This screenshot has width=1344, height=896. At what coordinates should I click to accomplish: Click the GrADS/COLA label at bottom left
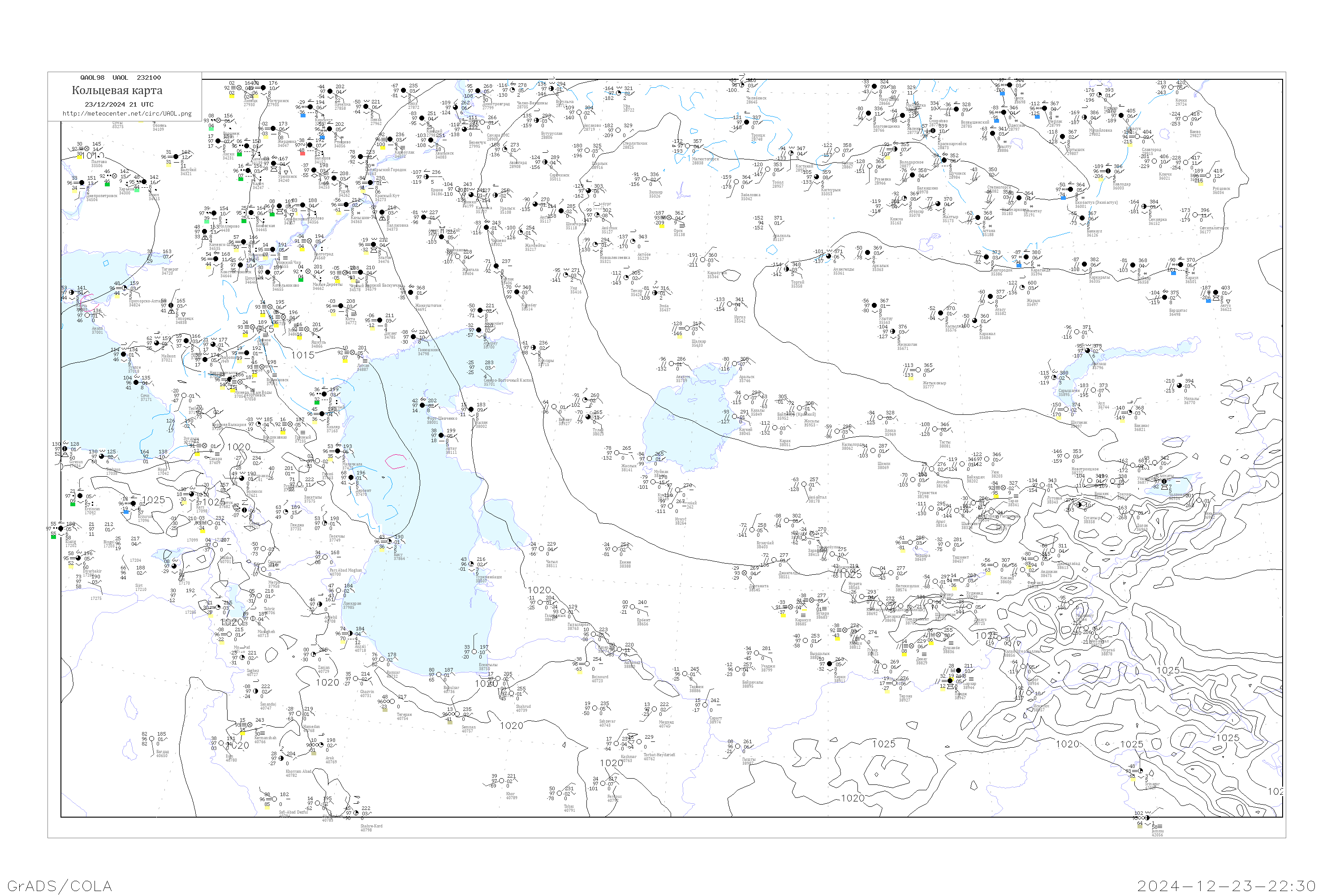pyautogui.click(x=60, y=886)
